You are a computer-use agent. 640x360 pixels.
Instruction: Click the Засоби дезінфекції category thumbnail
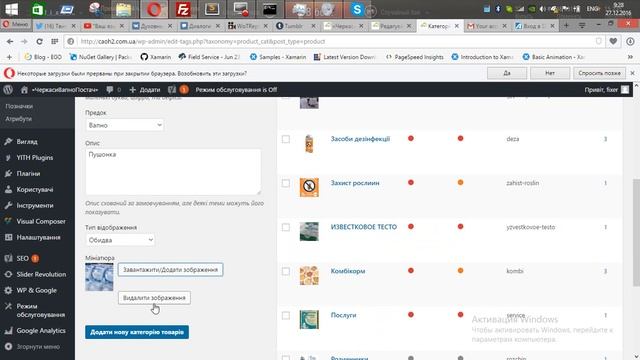click(309, 144)
